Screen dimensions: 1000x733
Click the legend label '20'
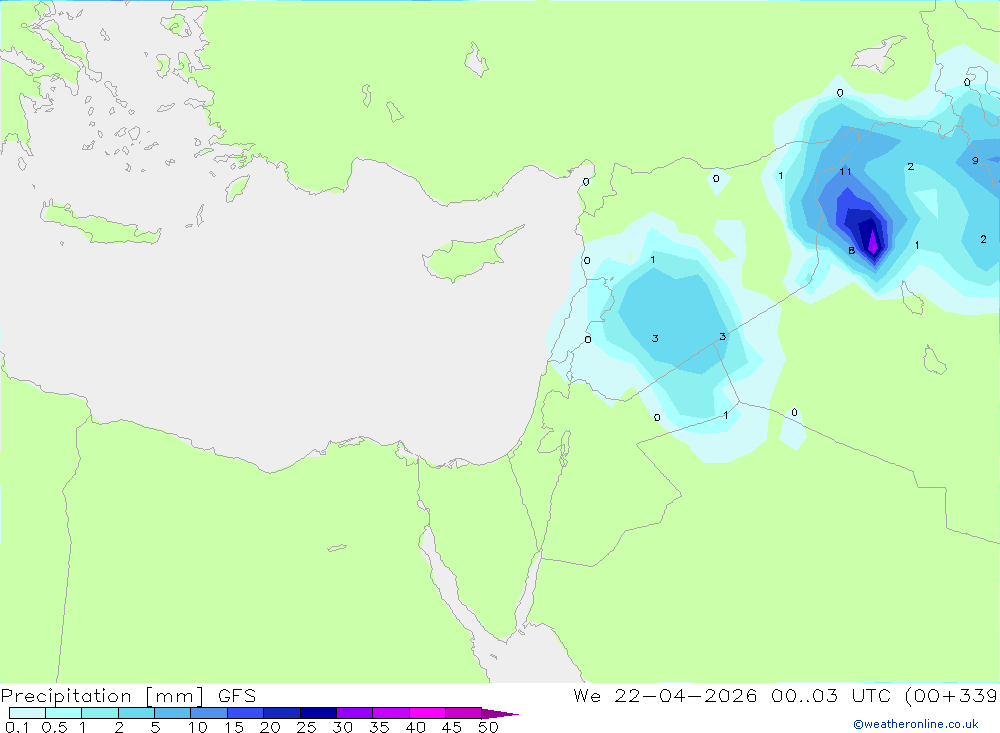click(x=270, y=727)
